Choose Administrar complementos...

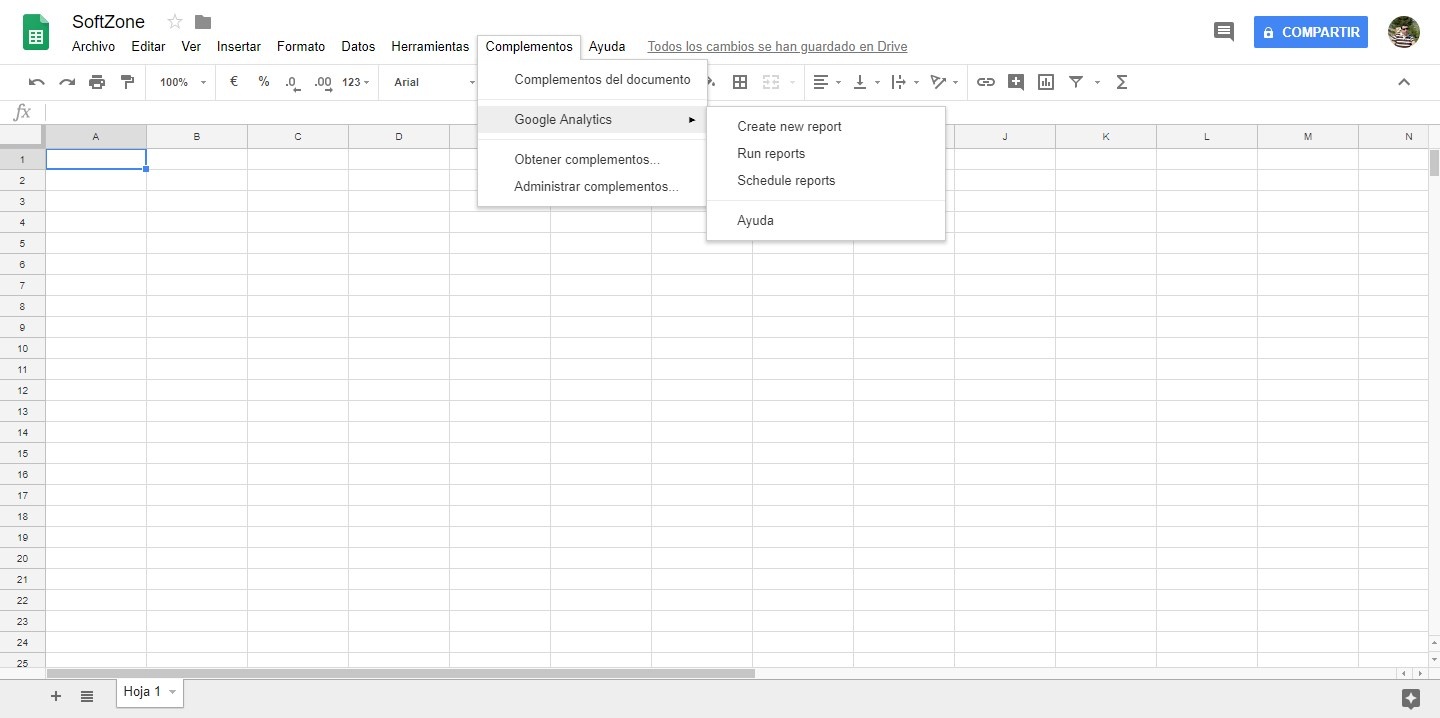(x=592, y=187)
